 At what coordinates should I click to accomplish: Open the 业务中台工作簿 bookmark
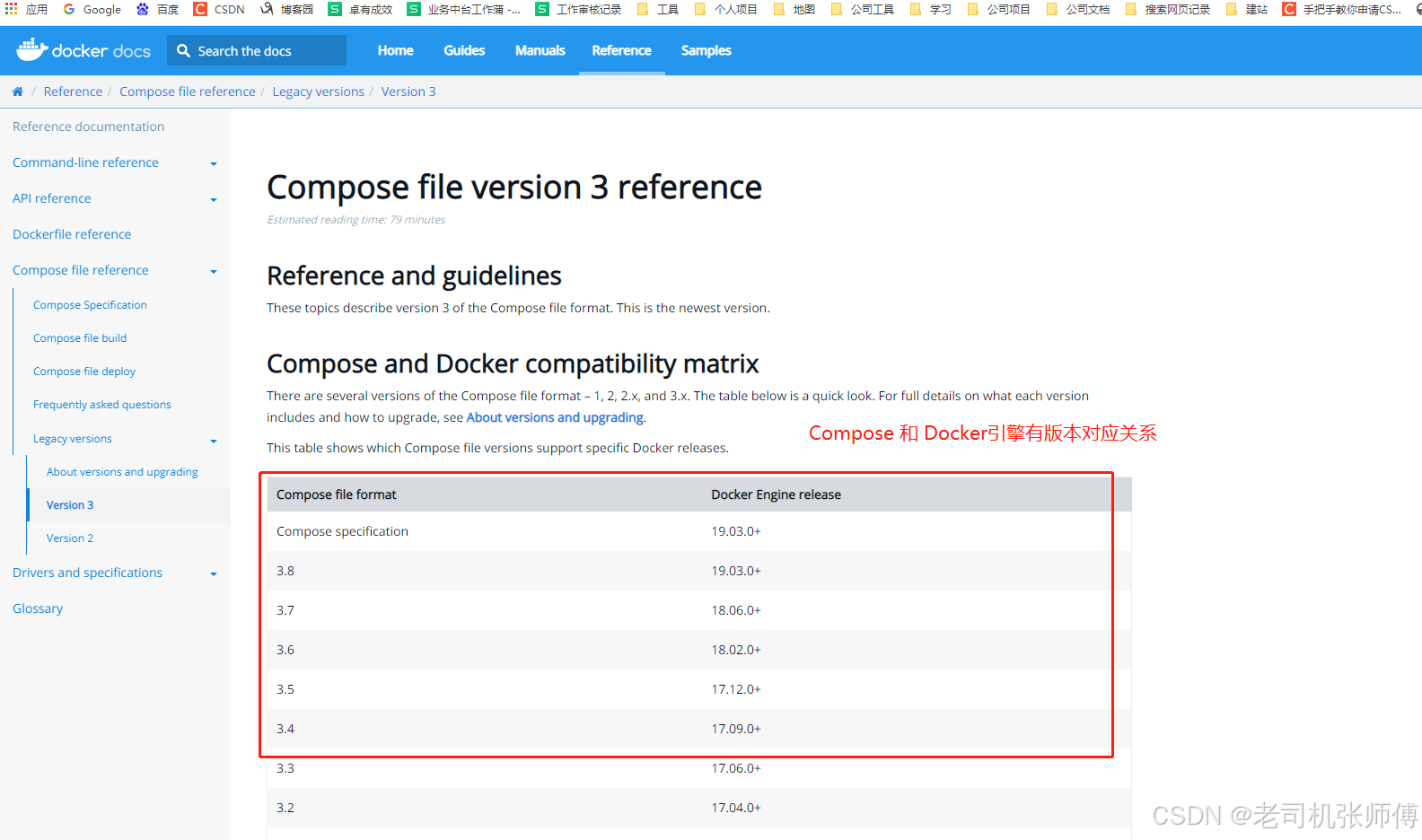463,9
